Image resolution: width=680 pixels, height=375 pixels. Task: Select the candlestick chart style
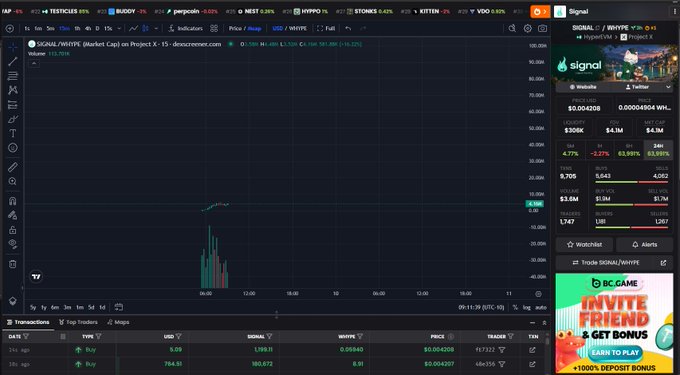pyautogui.click(x=146, y=29)
